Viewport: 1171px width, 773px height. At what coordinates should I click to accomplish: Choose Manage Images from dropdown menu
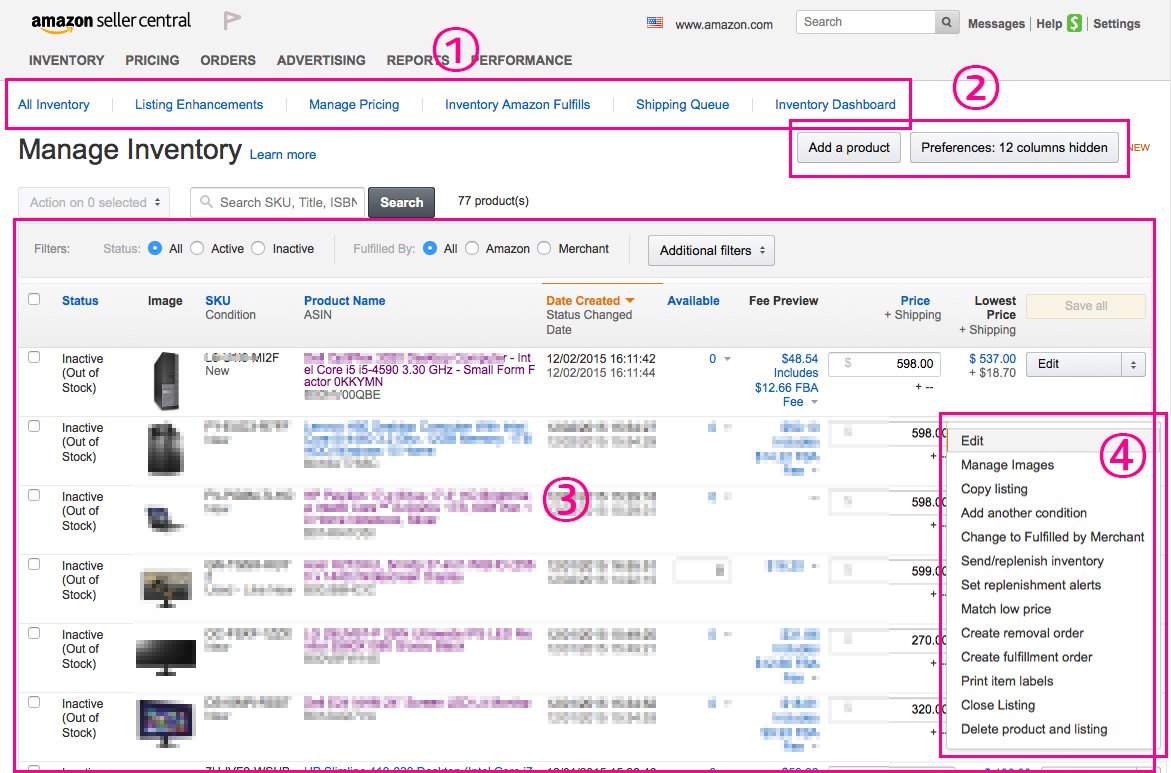click(x=1007, y=465)
